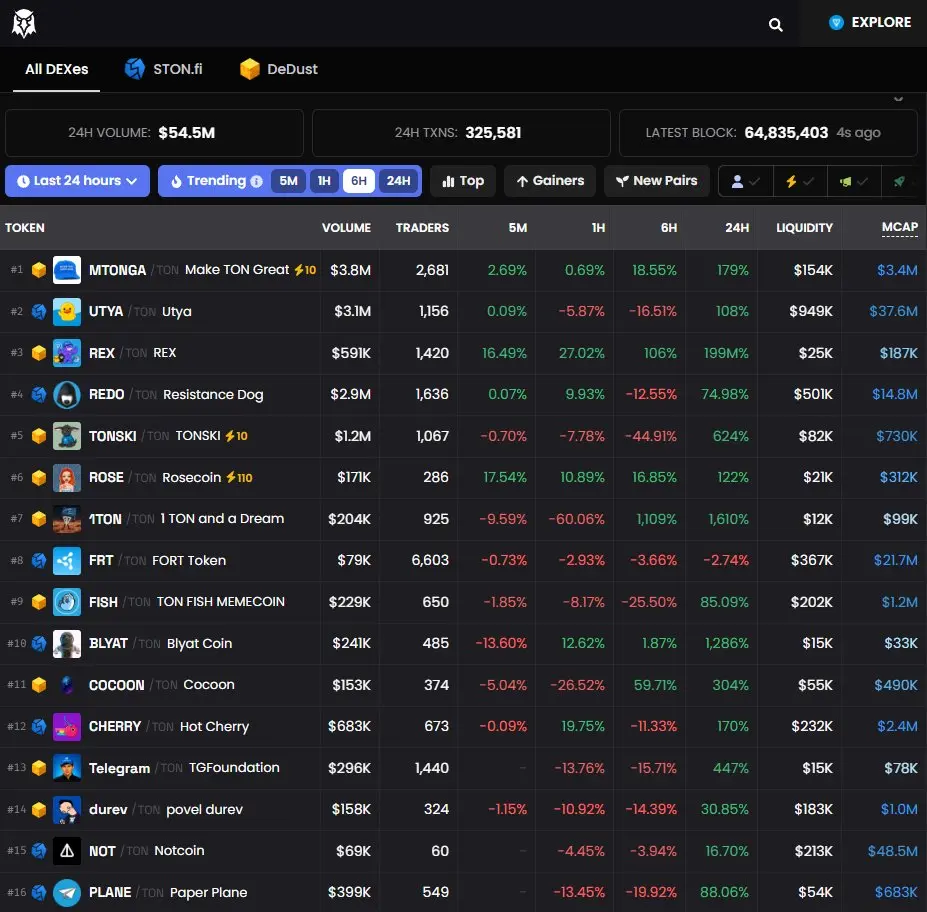Click the CHERRY volume $683K
927x912 pixels.
click(x=349, y=726)
